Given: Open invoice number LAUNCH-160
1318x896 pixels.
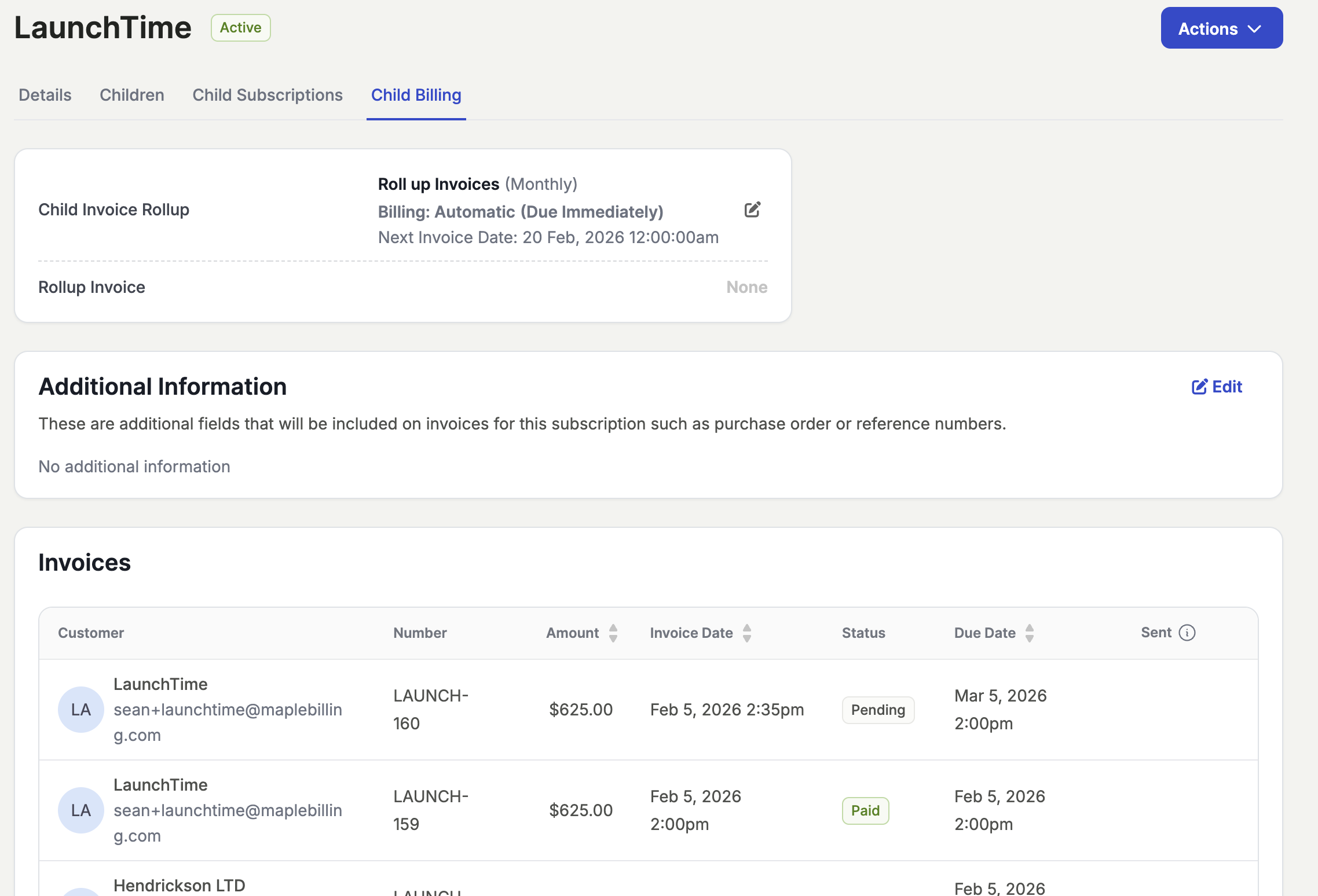Looking at the screenshot, I should 430,710.
